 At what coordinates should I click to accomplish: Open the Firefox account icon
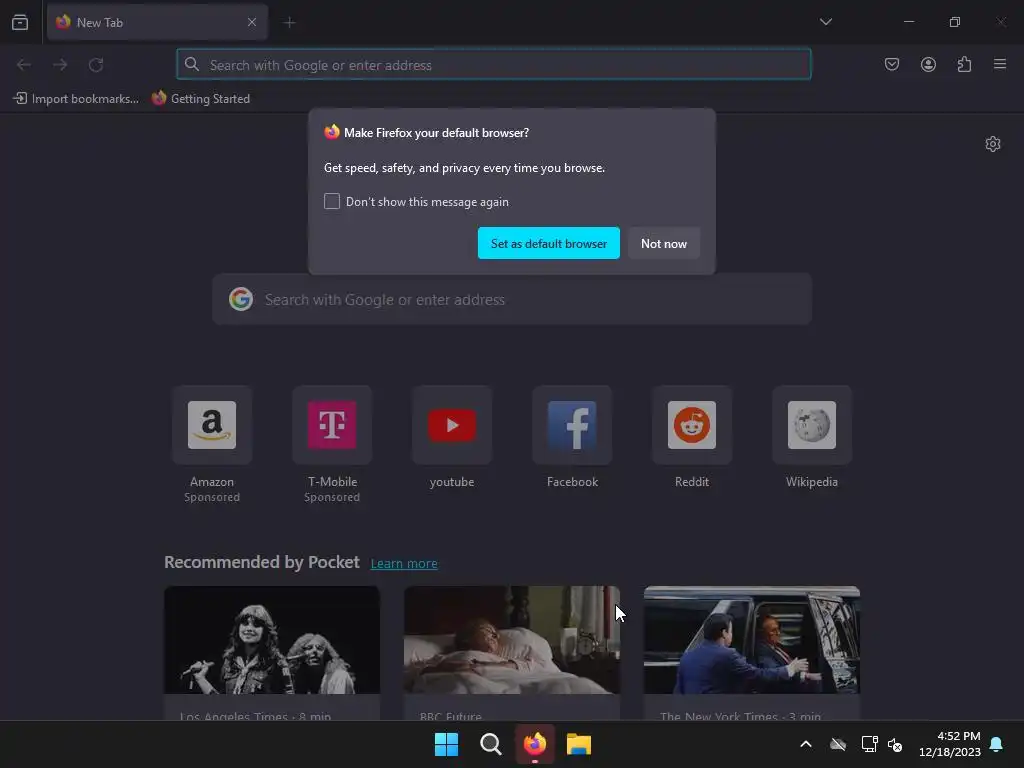(x=928, y=64)
